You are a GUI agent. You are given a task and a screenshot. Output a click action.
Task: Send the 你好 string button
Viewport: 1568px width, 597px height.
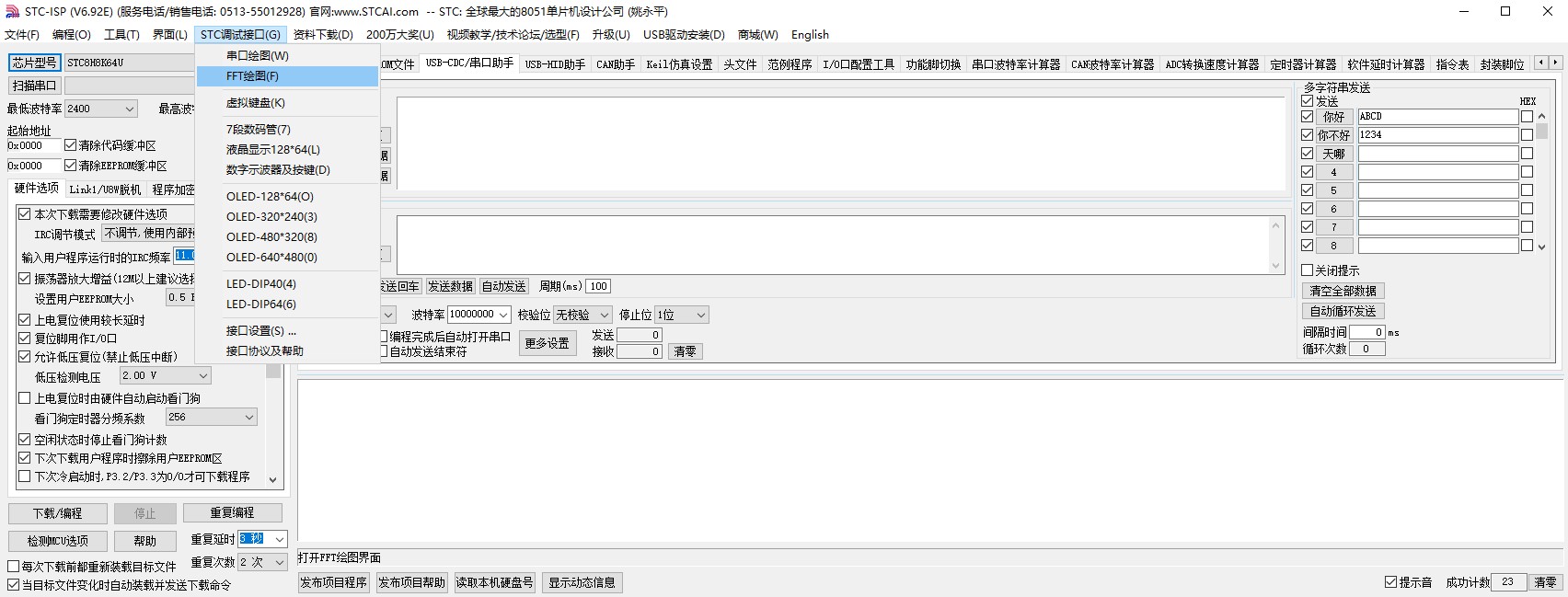point(1333,117)
